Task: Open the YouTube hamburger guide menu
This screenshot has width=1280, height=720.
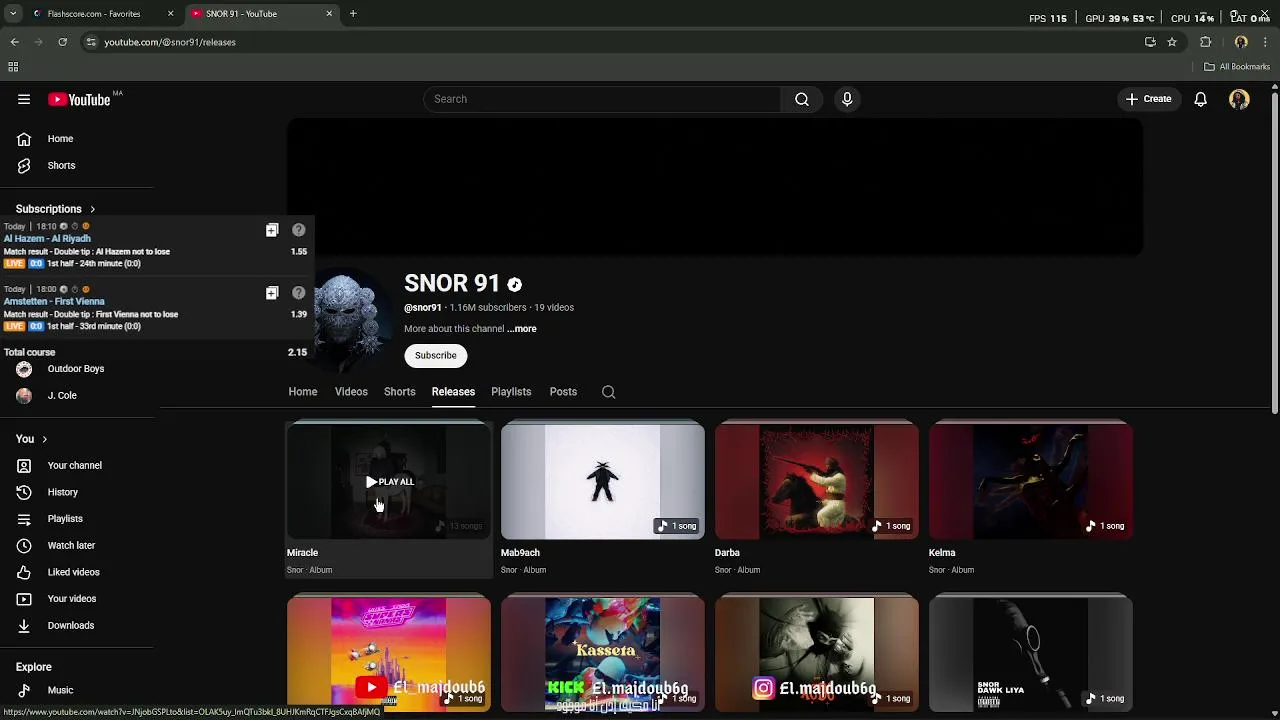Action: click(x=24, y=99)
